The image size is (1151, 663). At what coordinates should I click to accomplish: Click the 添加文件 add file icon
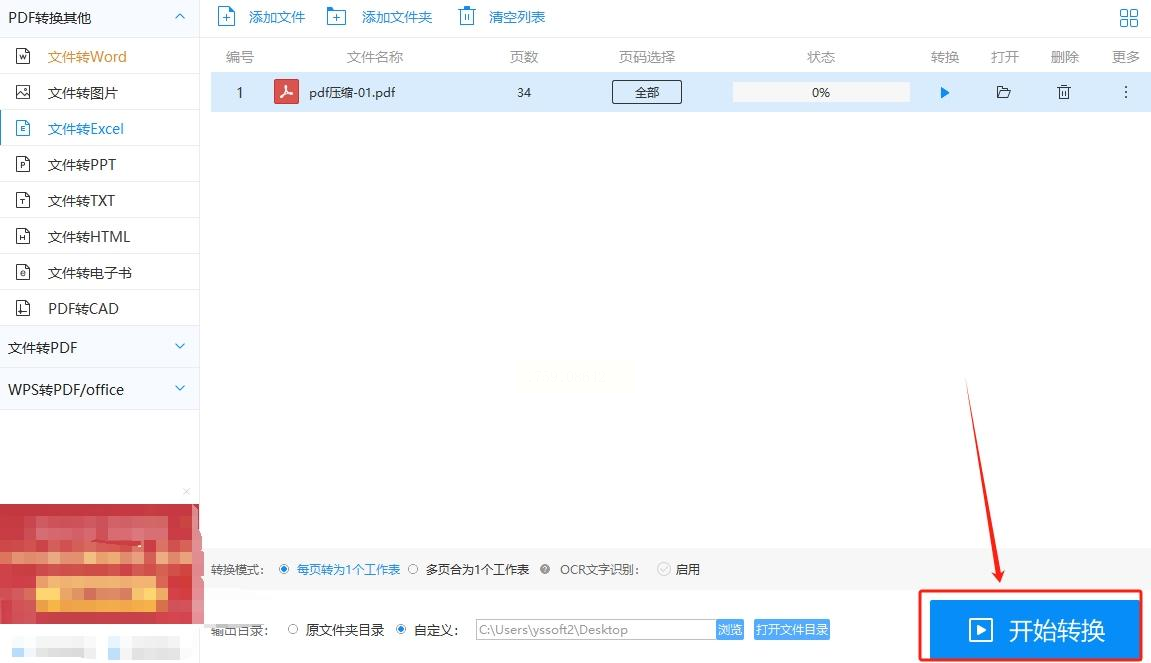click(226, 17)
